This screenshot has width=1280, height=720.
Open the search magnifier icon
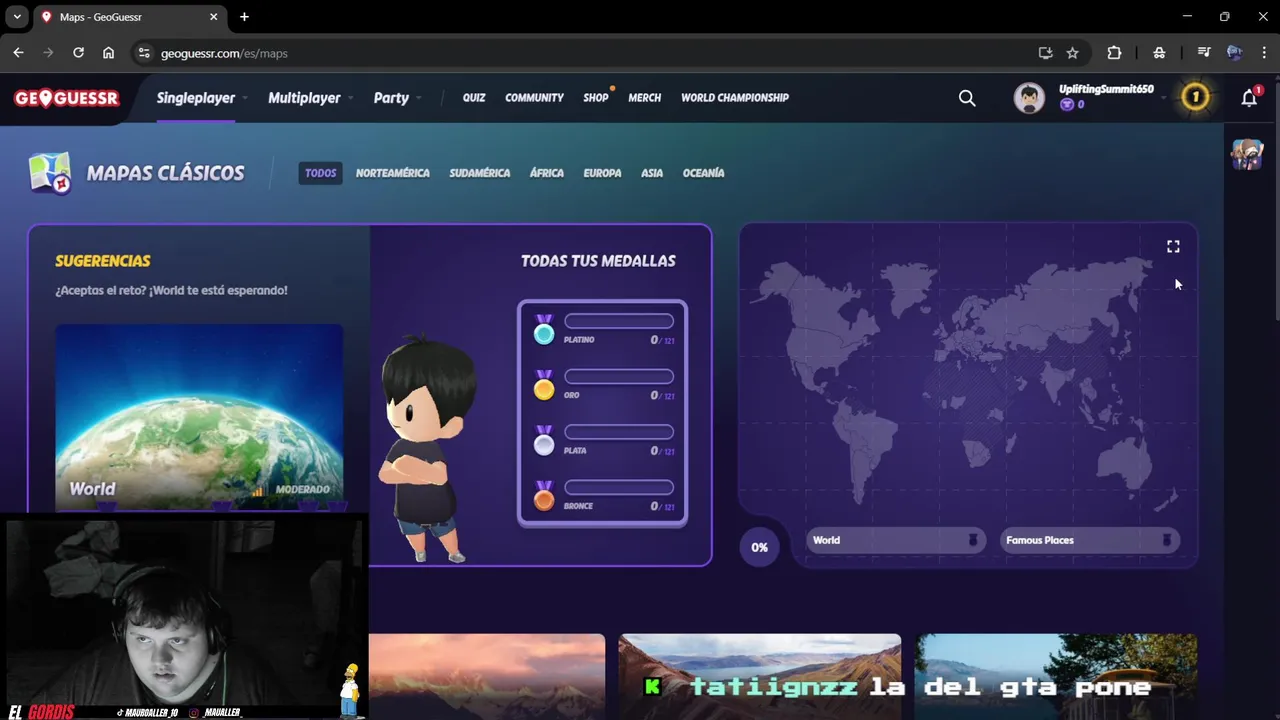coord(967,98)
